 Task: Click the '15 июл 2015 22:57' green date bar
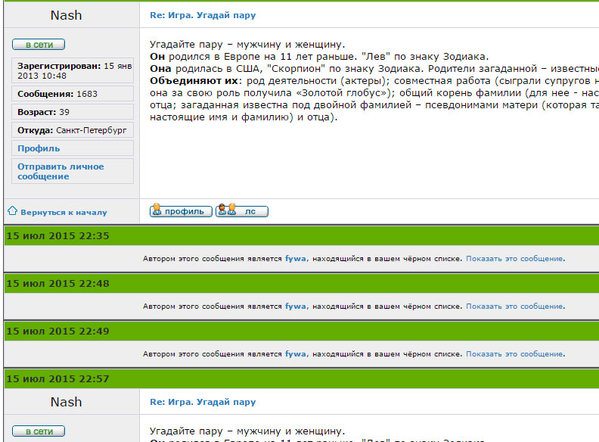tap(301, 379)
